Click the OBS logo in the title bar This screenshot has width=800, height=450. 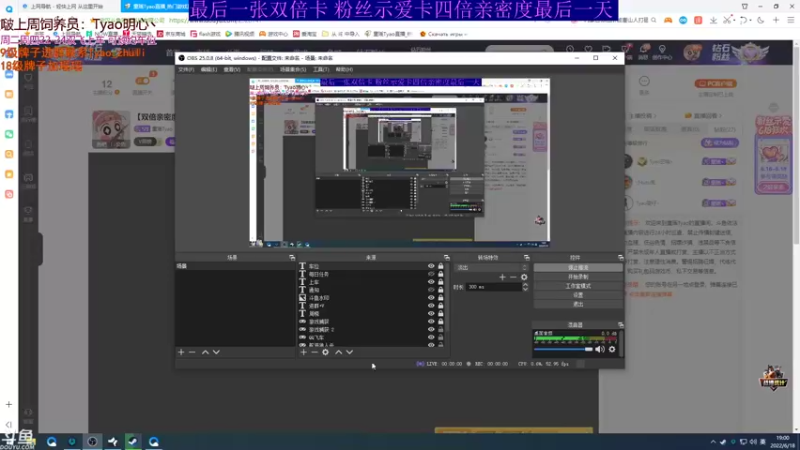click(x=182, y=58)
